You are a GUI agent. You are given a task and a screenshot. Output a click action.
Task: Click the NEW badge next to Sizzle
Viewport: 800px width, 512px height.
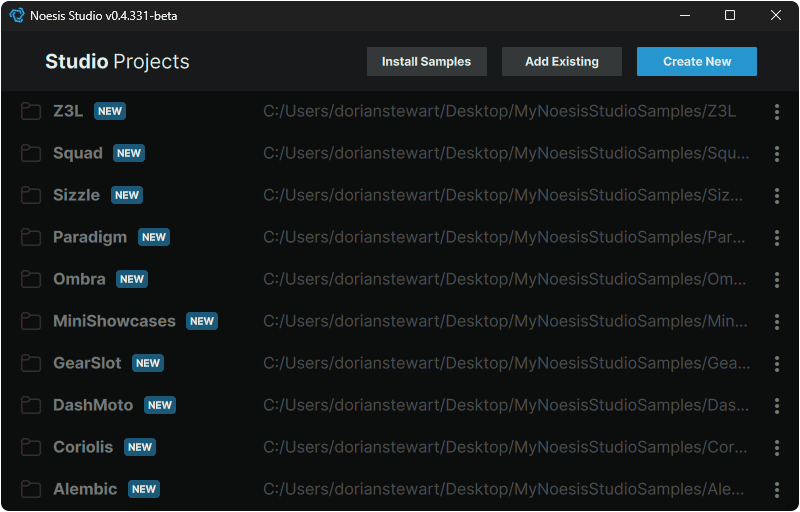127,195
